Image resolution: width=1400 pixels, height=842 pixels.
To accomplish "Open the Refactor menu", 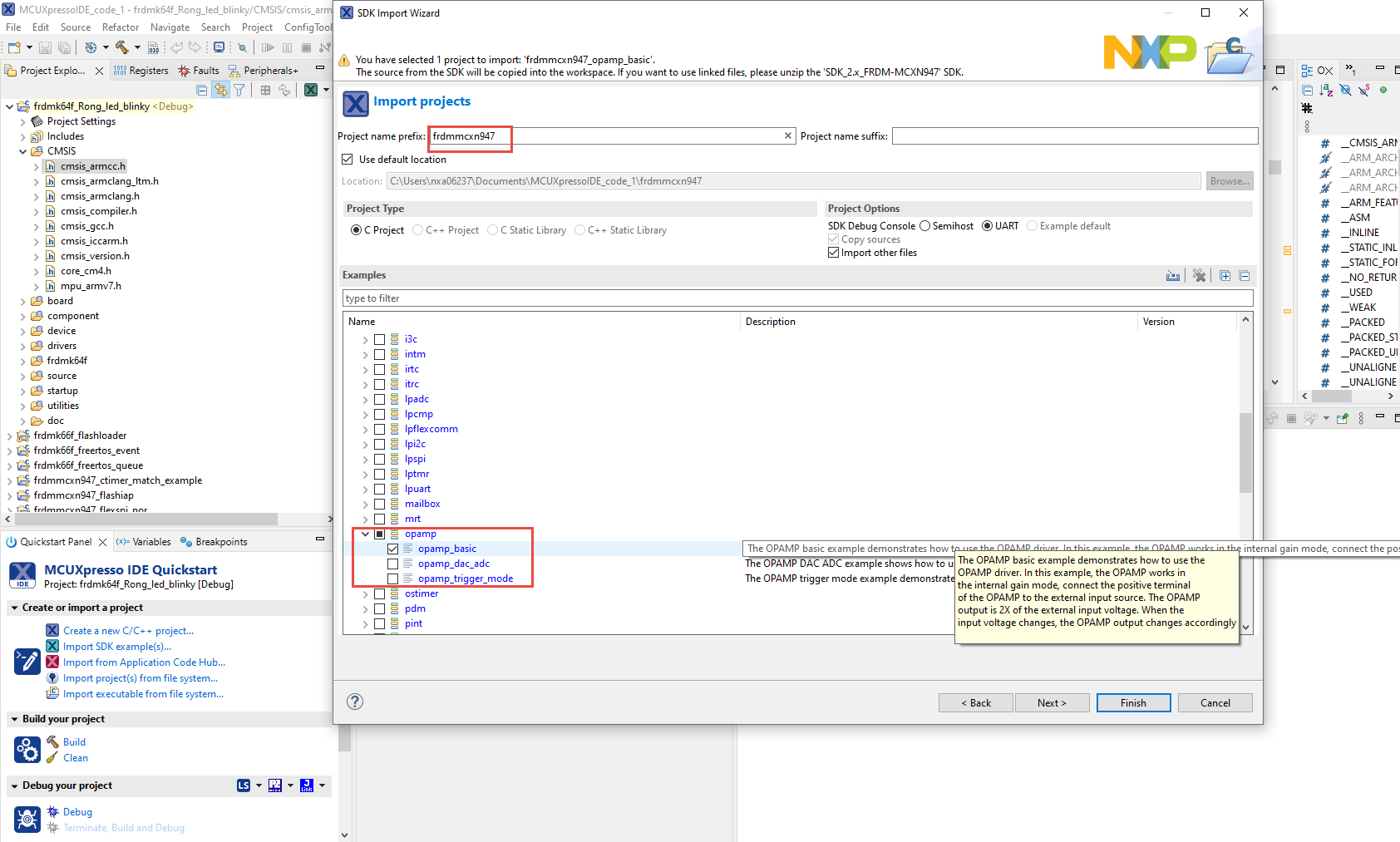I will click(120, 27).
